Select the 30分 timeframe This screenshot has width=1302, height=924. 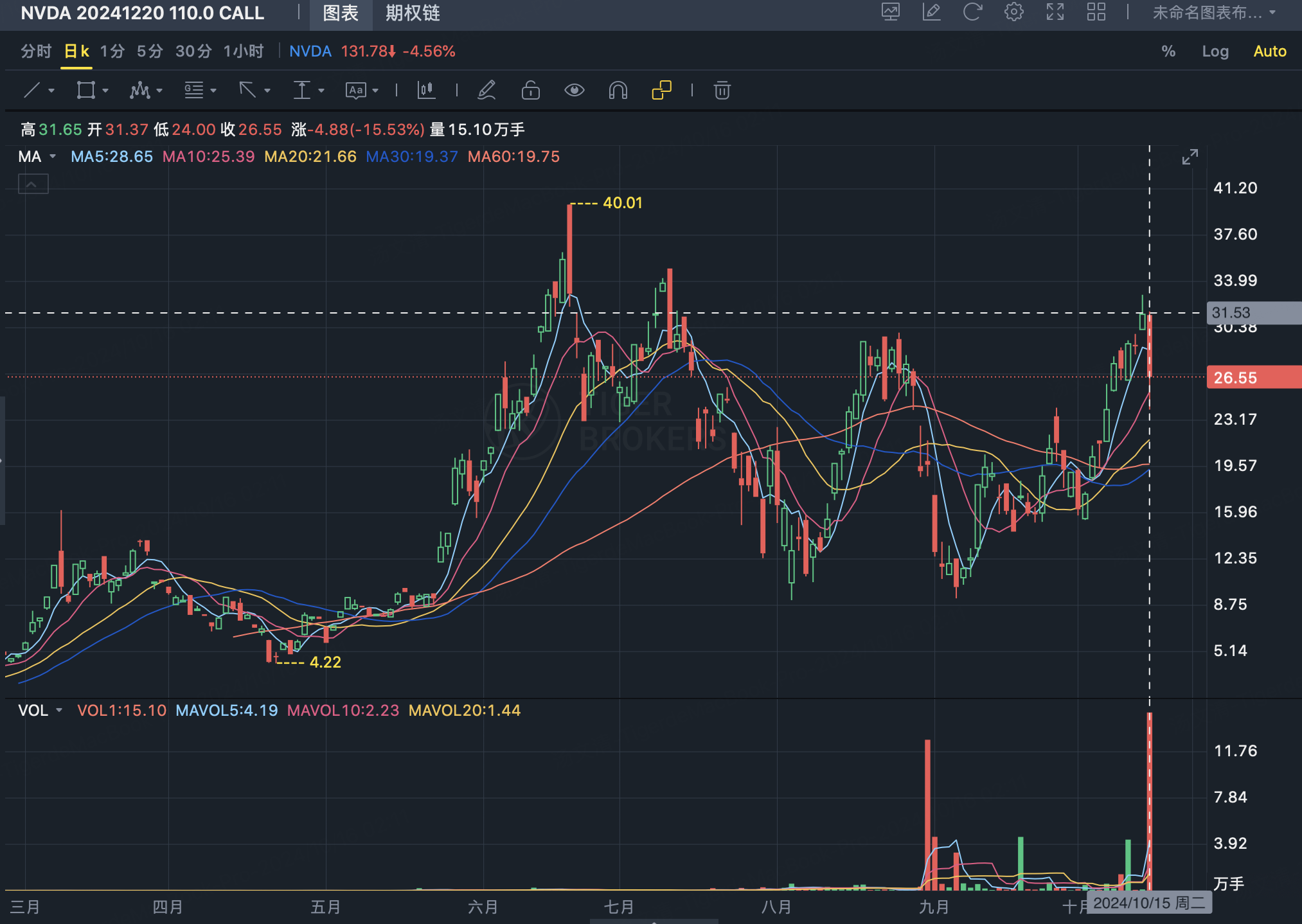(193, 51)
